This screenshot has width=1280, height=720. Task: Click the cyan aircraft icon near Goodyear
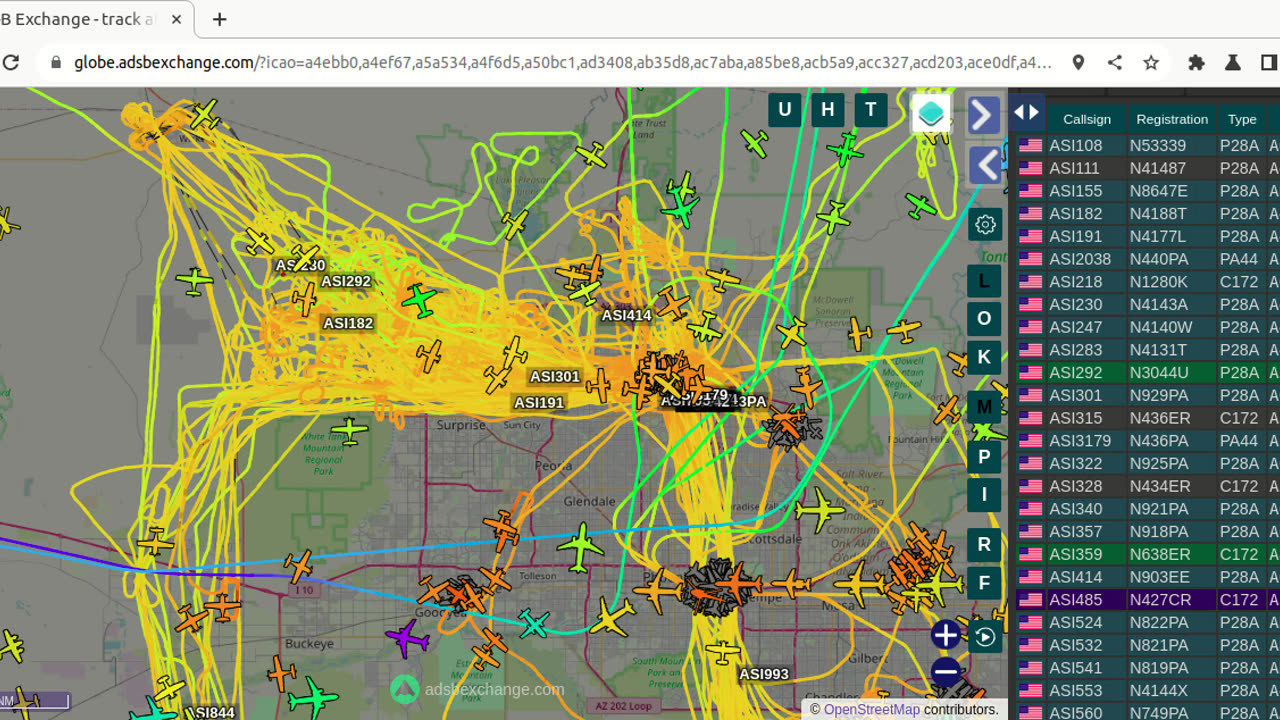click(534, 624)
